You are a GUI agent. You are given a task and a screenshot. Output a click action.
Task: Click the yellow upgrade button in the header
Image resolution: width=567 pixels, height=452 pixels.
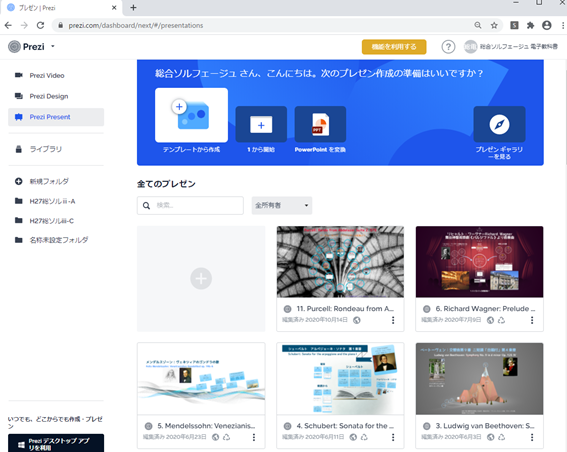394,47
